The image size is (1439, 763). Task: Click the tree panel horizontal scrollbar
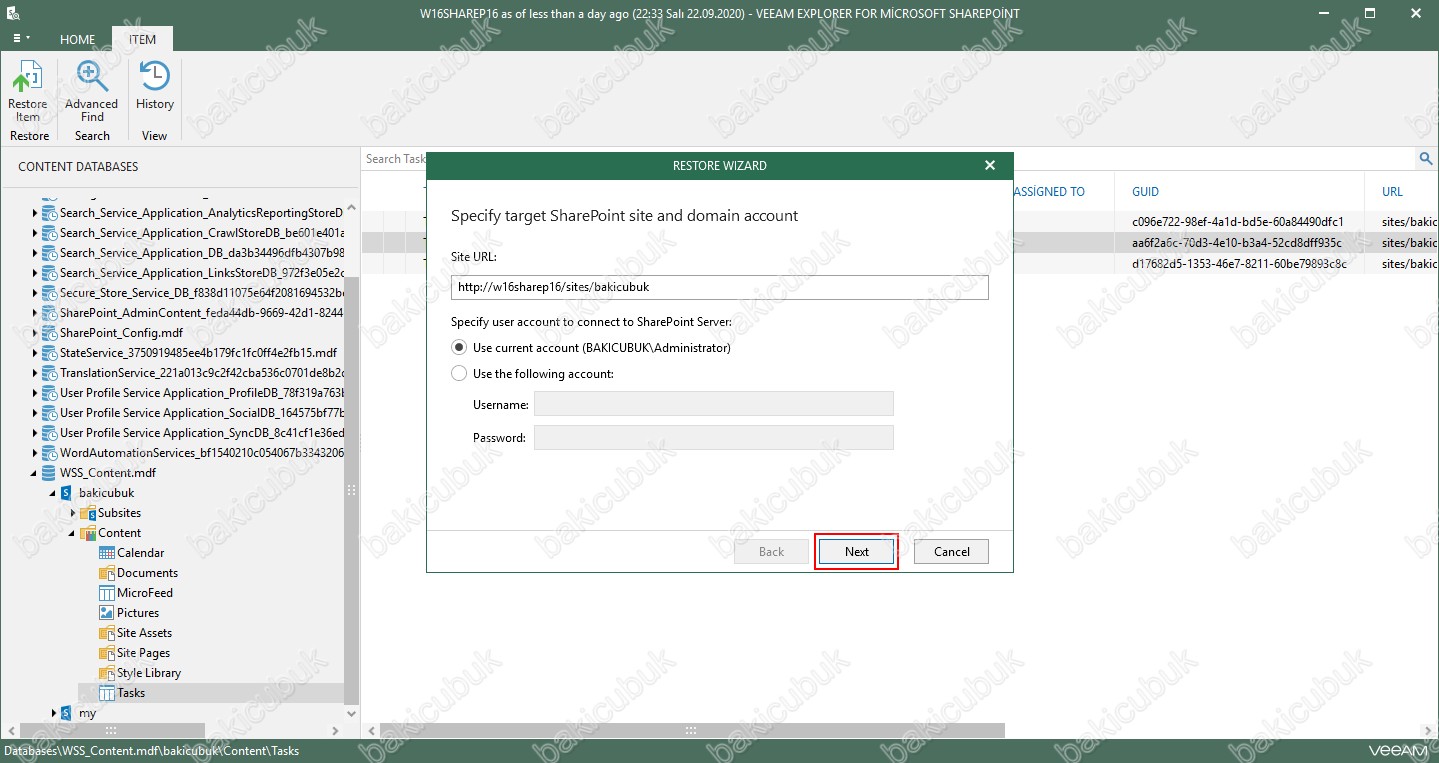point(112,731)
